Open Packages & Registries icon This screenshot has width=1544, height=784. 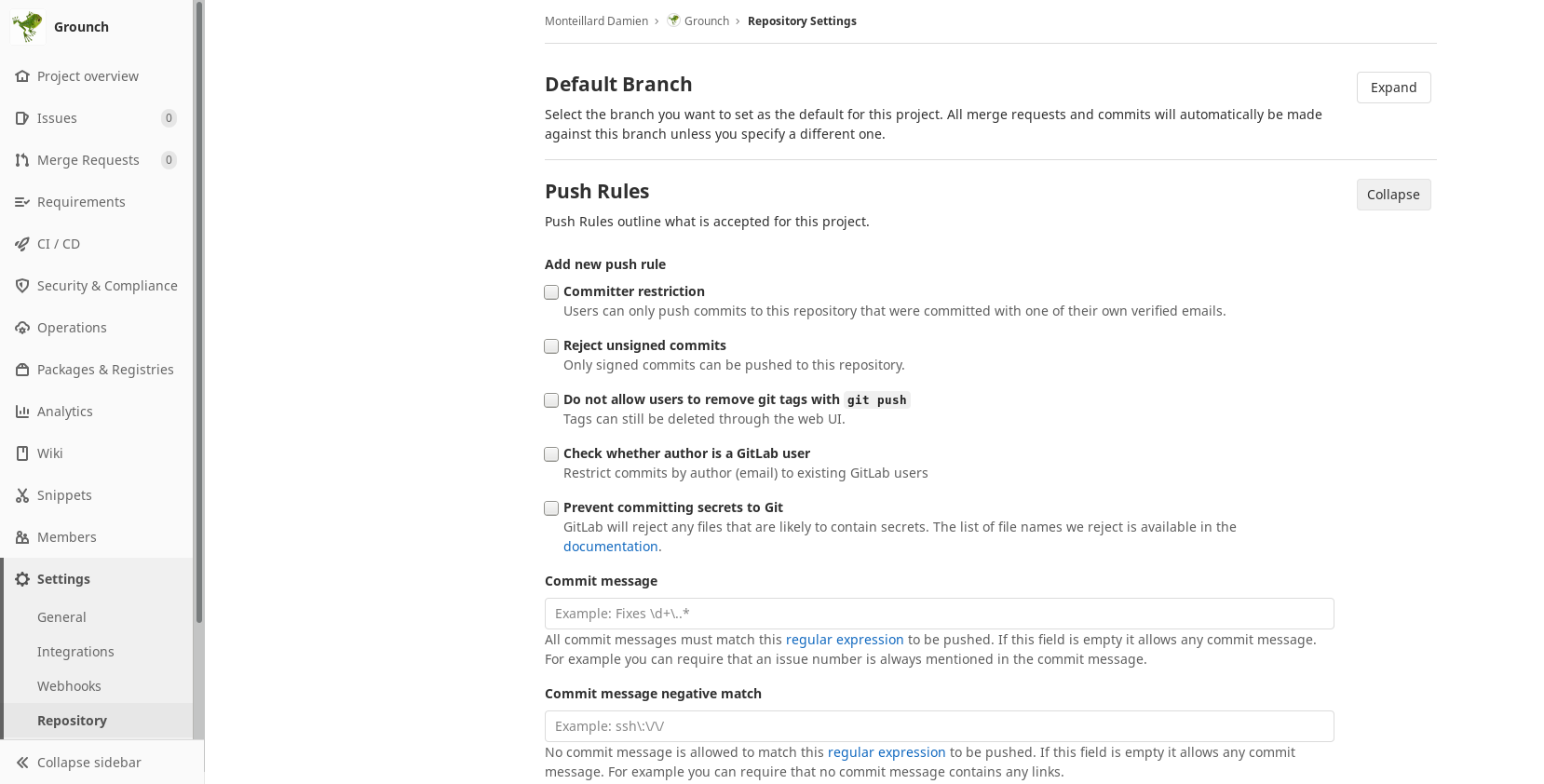click(x=22, y=370)
